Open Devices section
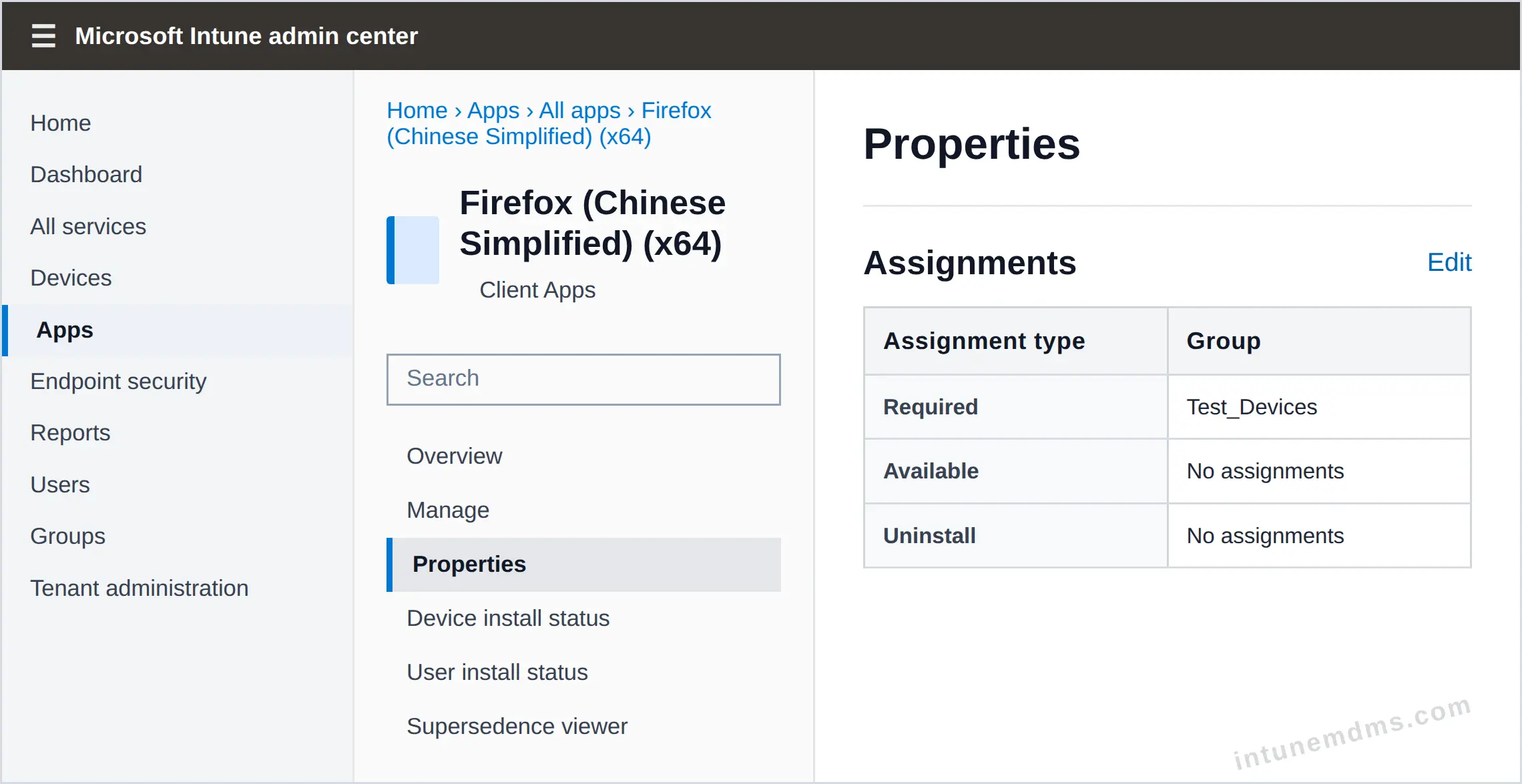The width and height of the screenshot is (1522, 784). tap(71, 278)
